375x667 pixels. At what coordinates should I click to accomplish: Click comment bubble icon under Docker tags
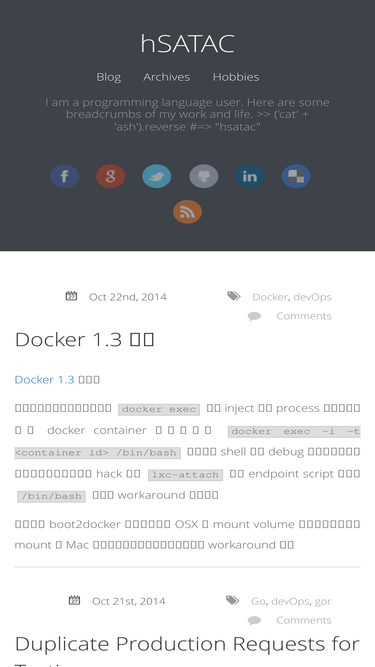tap(254, 316)
